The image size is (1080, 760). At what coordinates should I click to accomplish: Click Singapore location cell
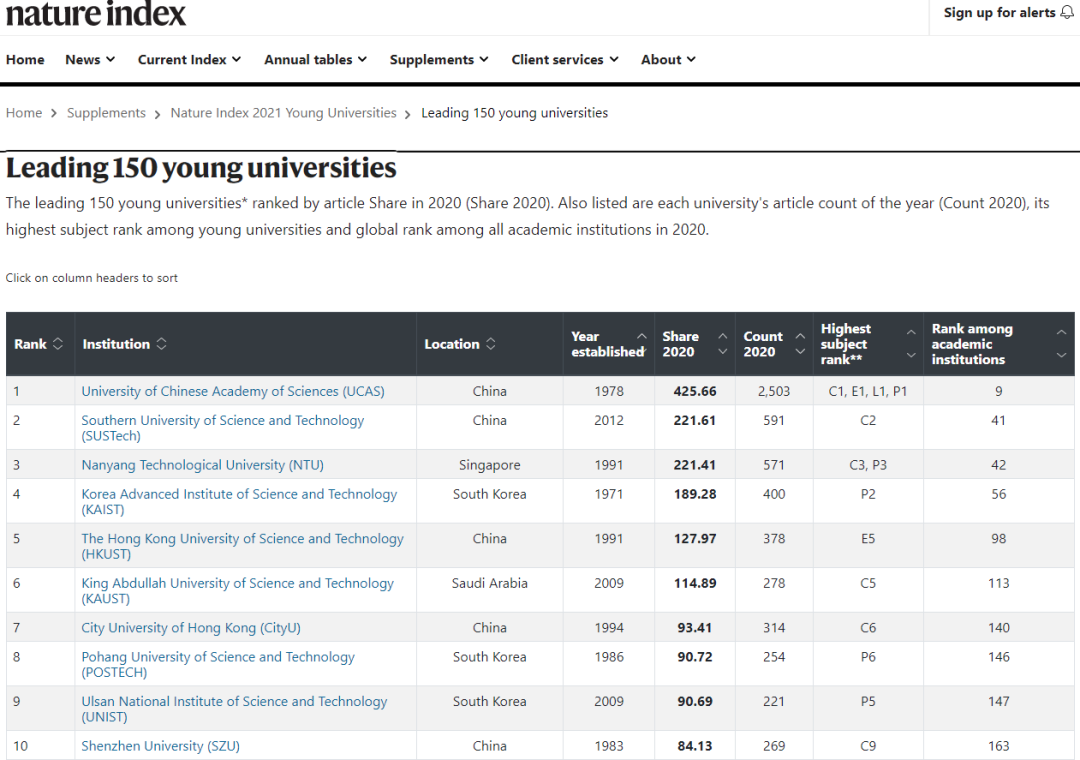(x=490, y=465)
